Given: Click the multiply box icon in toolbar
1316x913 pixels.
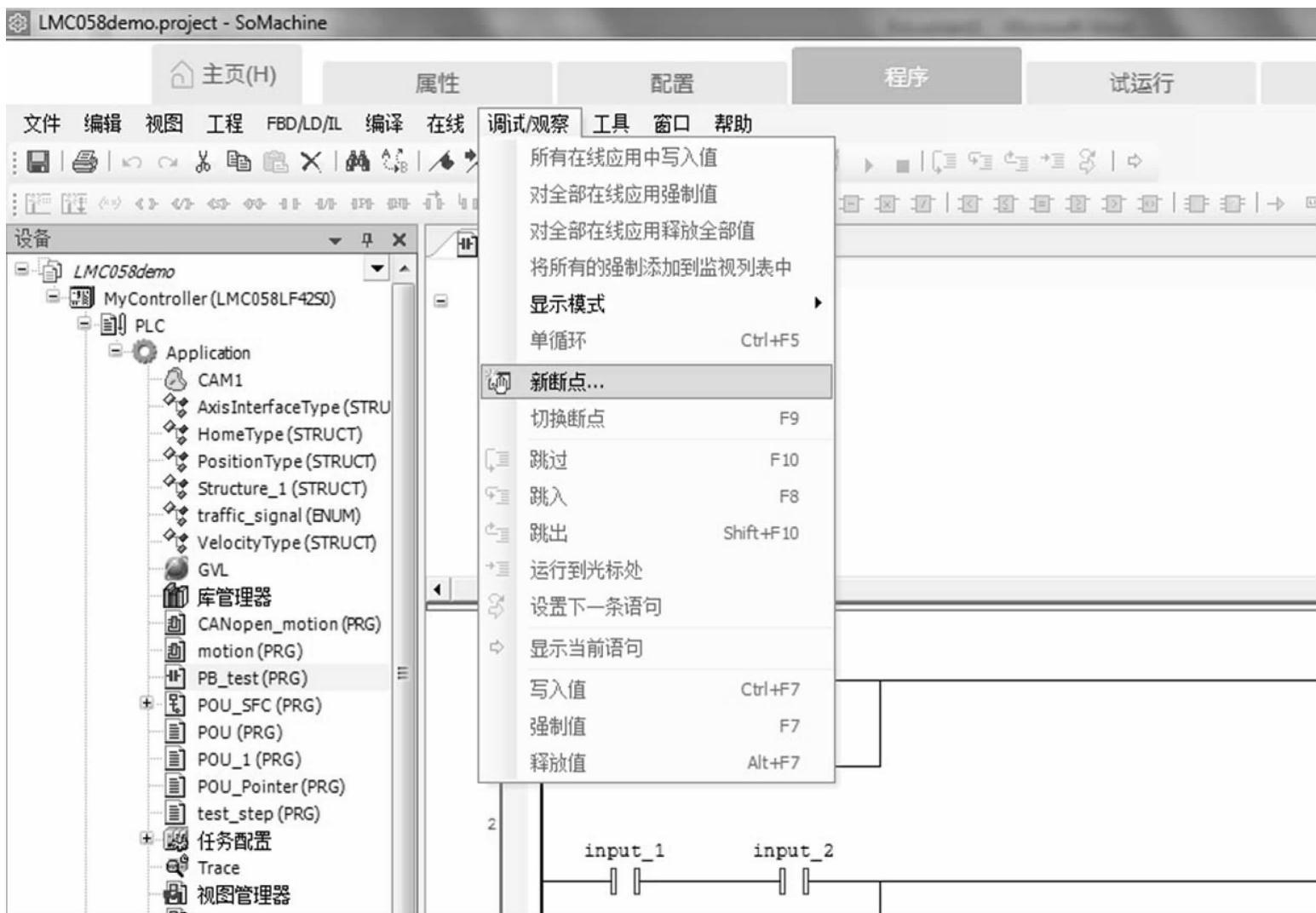Looking at the screenshot, I should point(887,204).
